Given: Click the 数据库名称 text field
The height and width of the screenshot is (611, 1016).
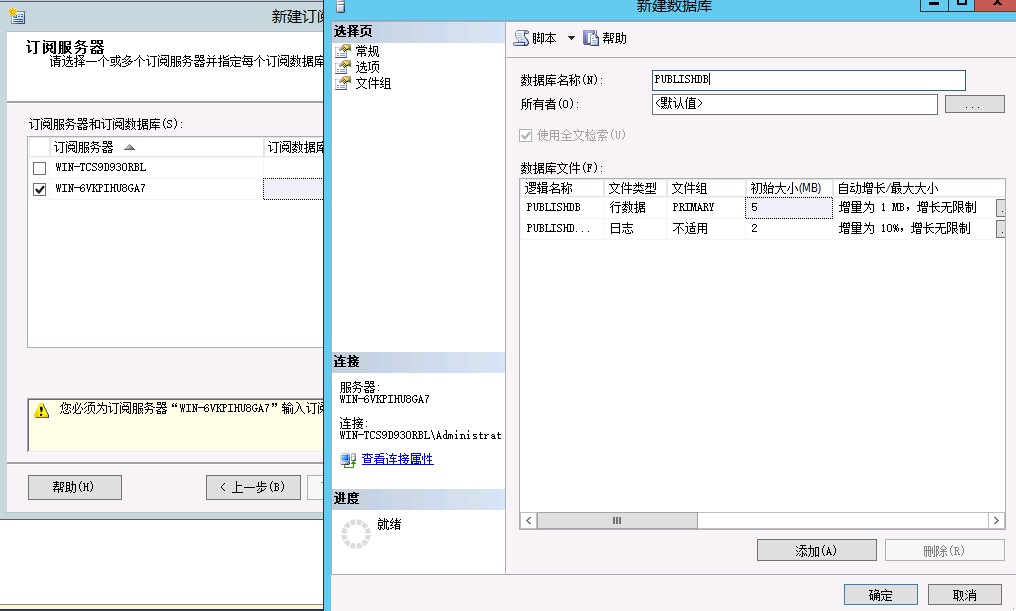Looking at the screenshot, I should [x=808, y=80].
